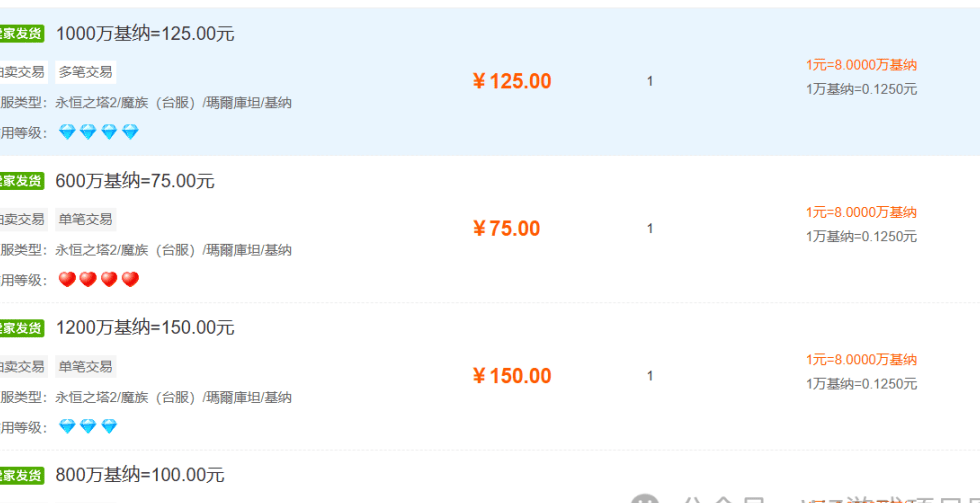Click the blue diamond credit icons for 1200万基纳 listing
This screenshot has width=980, height=503.
(88, 427)
